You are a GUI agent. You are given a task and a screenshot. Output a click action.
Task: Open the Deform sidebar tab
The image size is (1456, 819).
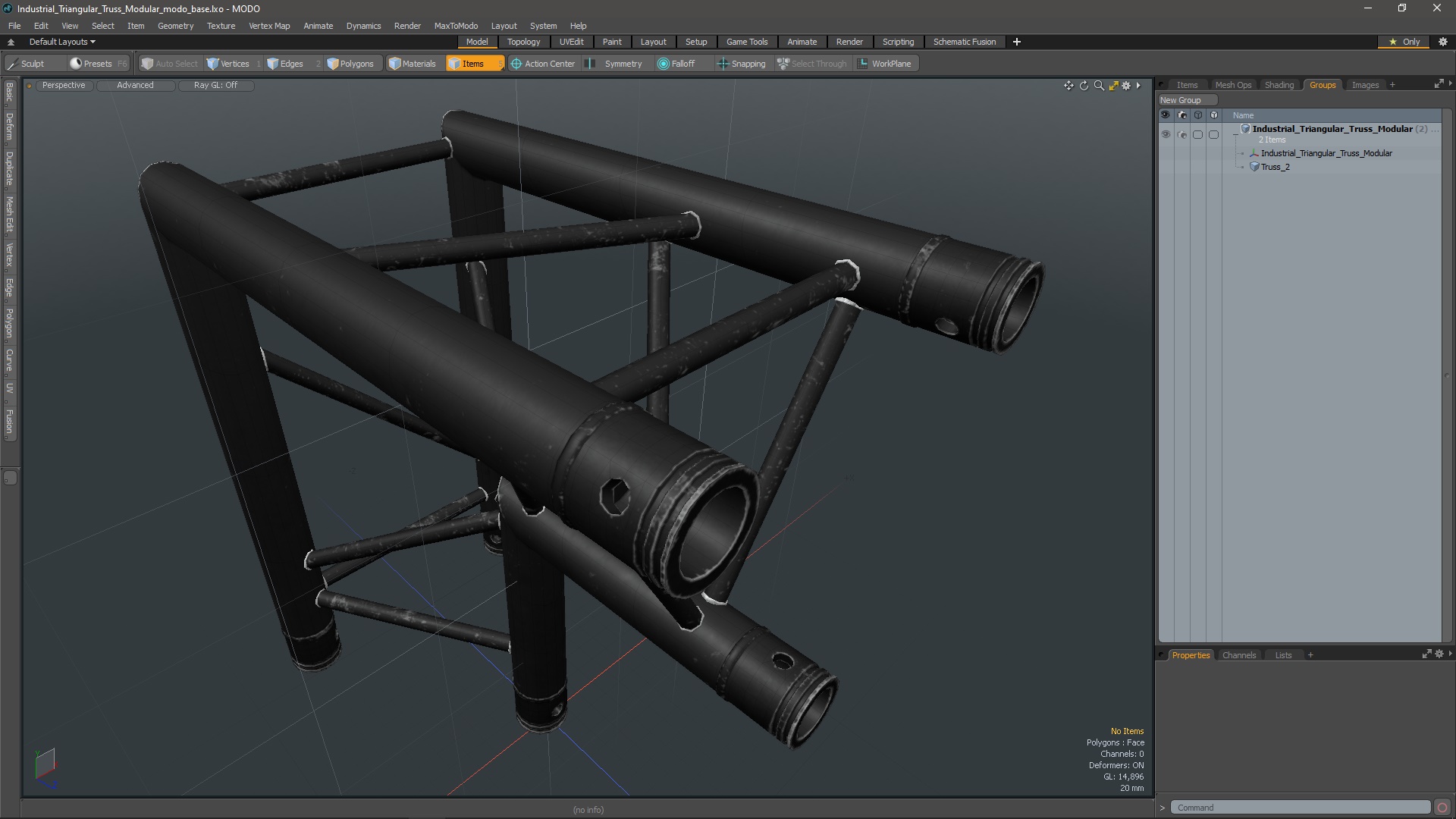click(9, 127)
